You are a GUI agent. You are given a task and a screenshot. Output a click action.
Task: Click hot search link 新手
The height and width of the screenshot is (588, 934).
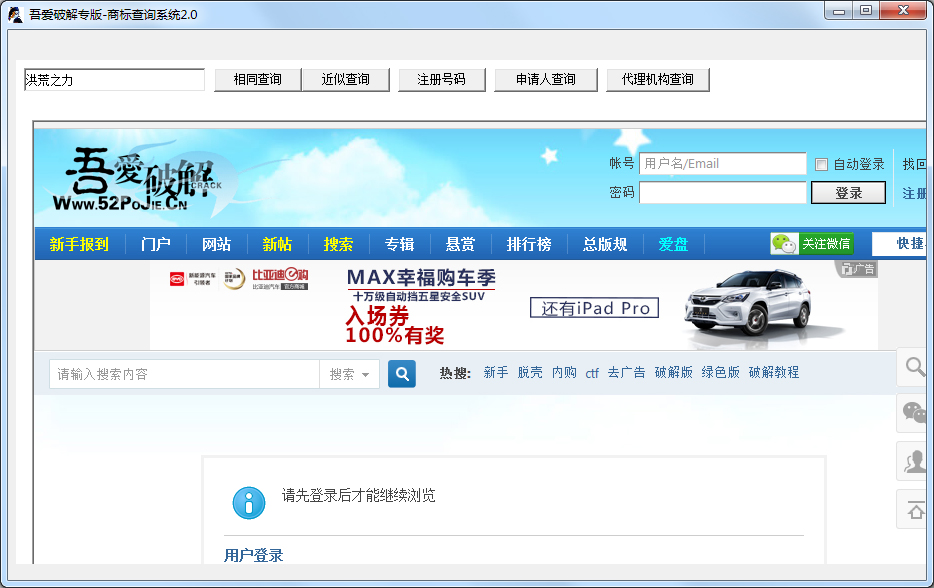point(496,373)
